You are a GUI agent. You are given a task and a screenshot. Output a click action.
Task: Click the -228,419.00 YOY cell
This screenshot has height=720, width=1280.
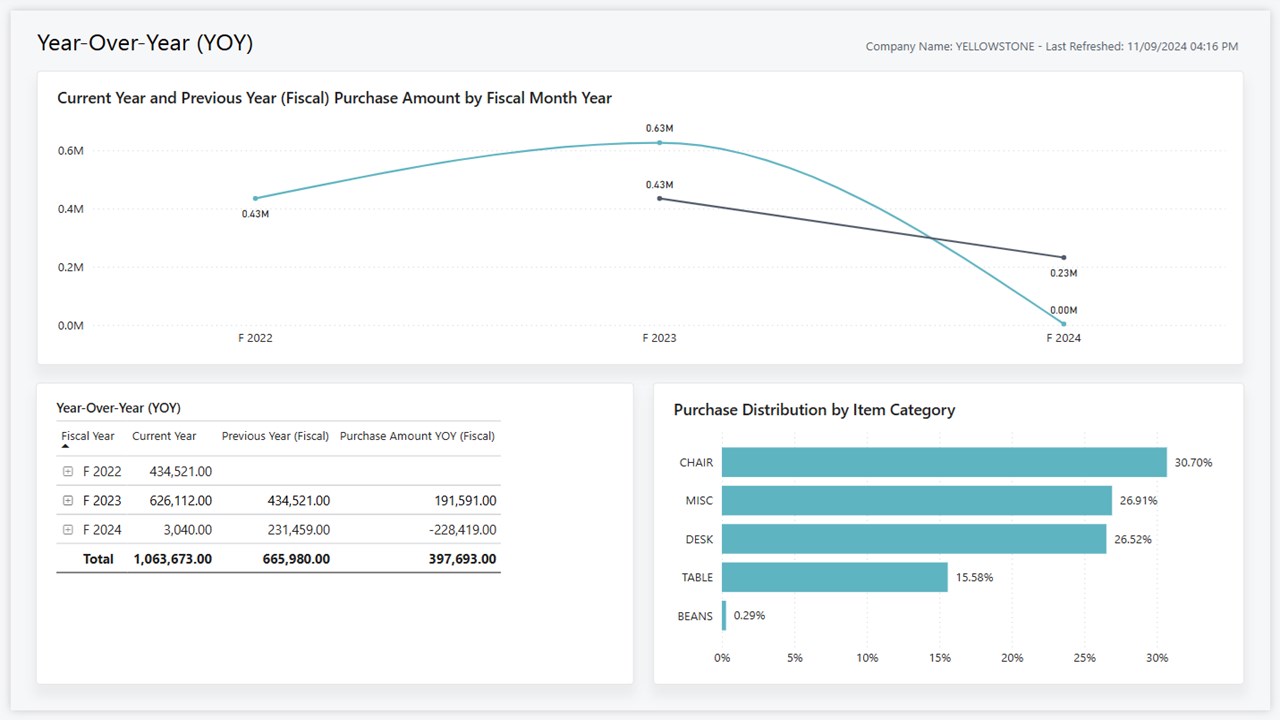pos(462,530)
